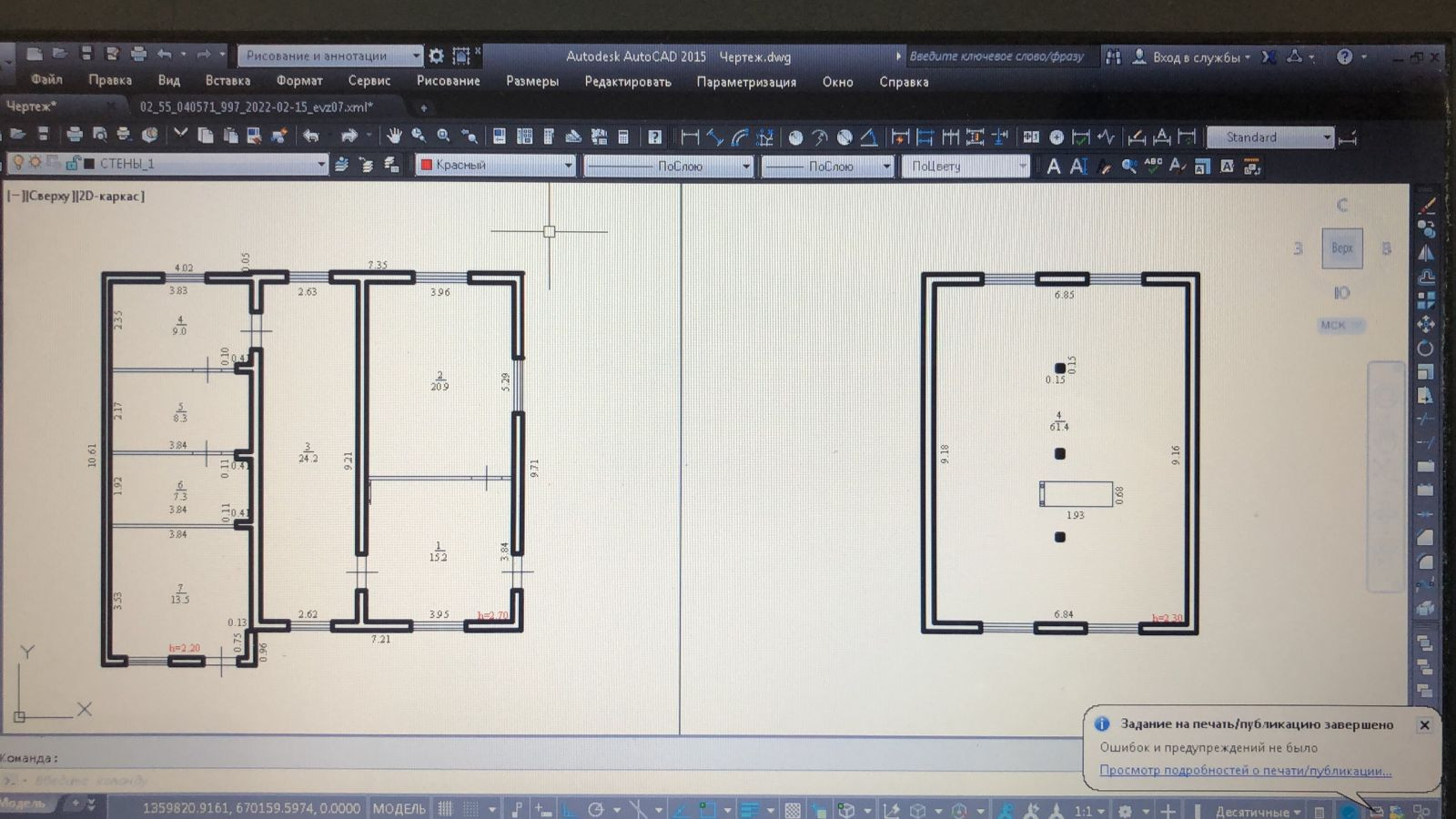Click the red color swatch beside Красный

coord(425,165)
